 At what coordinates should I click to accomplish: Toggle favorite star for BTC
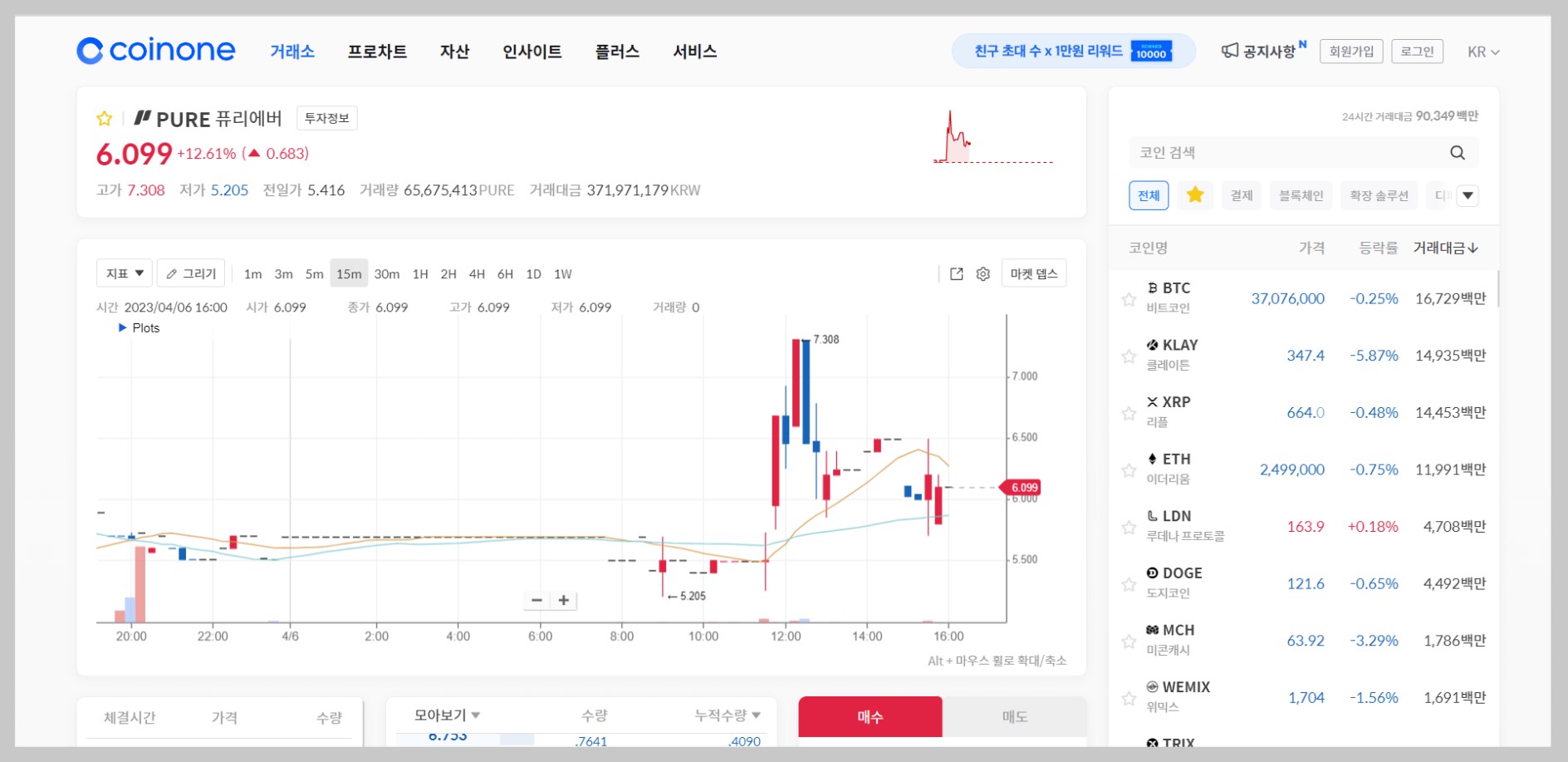coord(1129,299)
